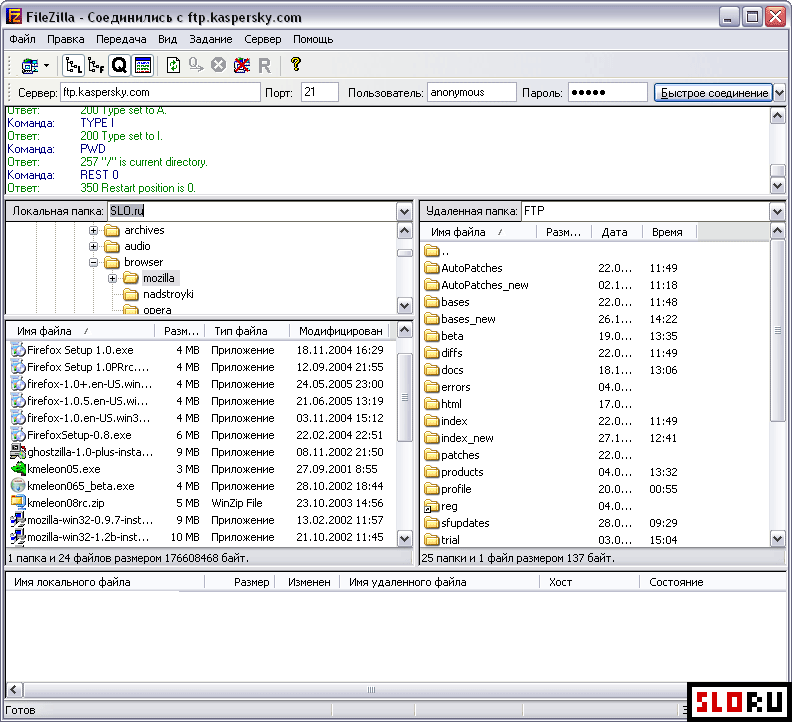Viewport: 792px width, 722px height.
Task: Select kmeleon05.exe file icon
Action: [18, 469]
